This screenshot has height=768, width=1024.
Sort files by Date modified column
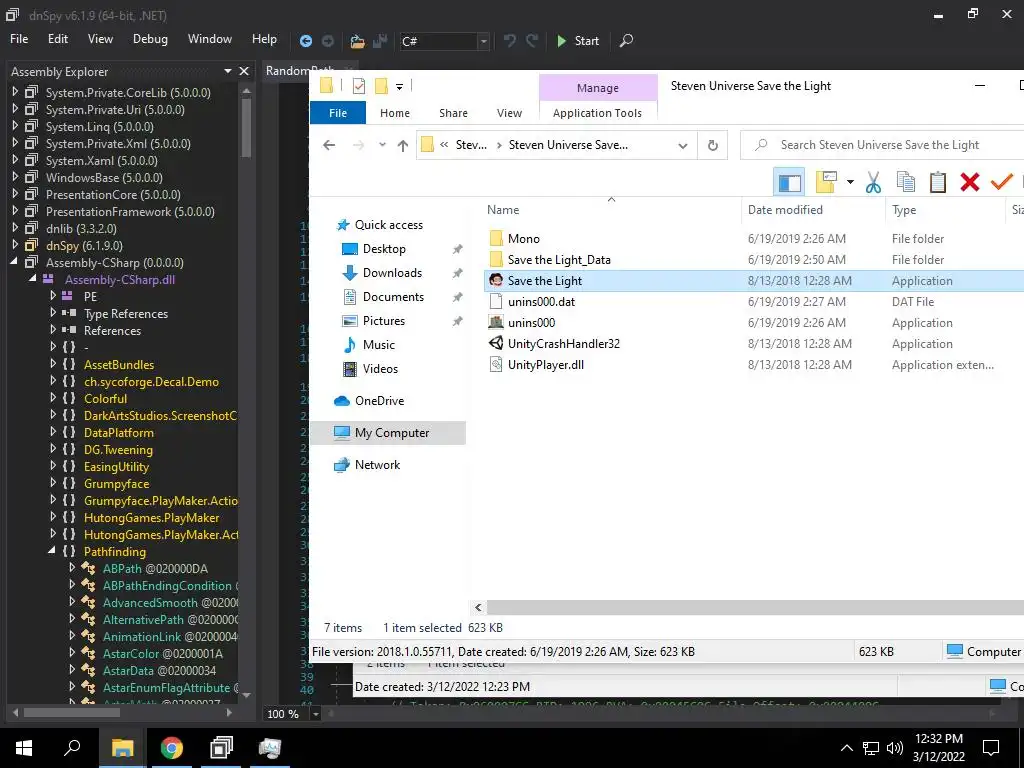click(x=785, y=210)
